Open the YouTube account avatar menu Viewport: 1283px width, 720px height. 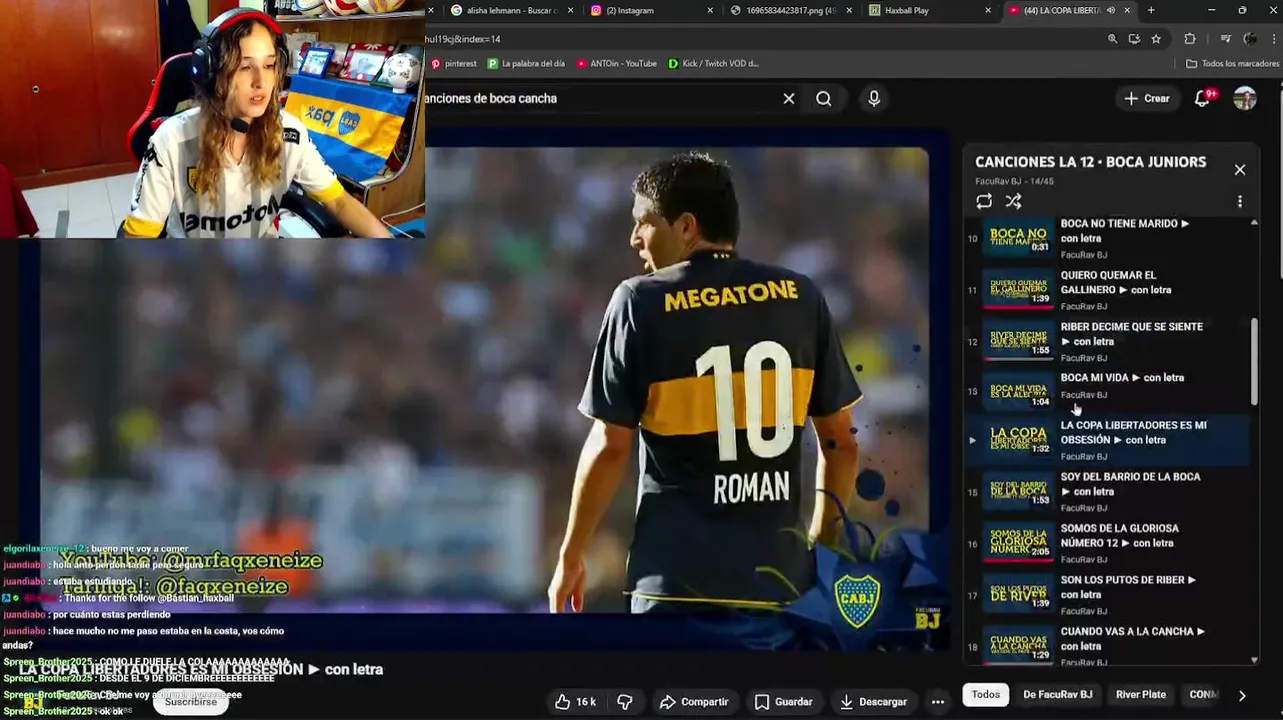pos(1244,98)
